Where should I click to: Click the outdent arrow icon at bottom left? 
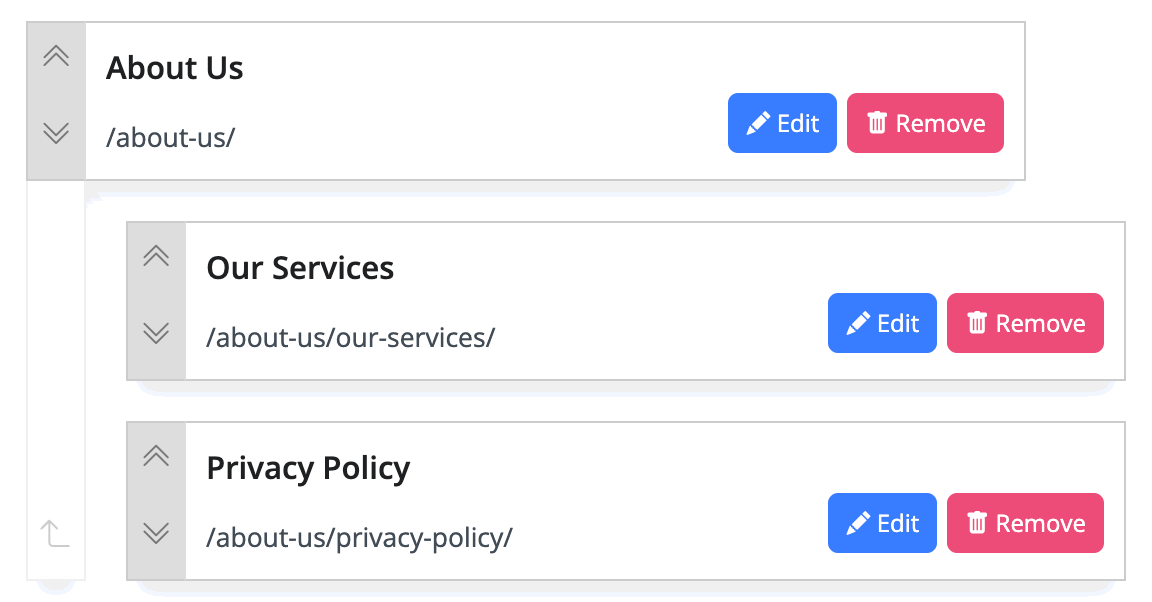(x=54, y=534)
